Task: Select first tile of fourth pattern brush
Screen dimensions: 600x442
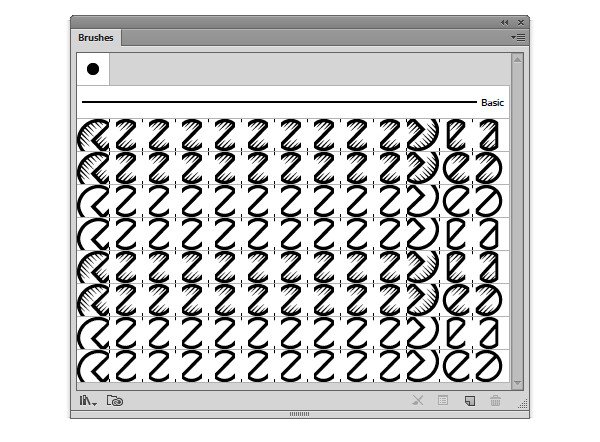Action: 93,234
